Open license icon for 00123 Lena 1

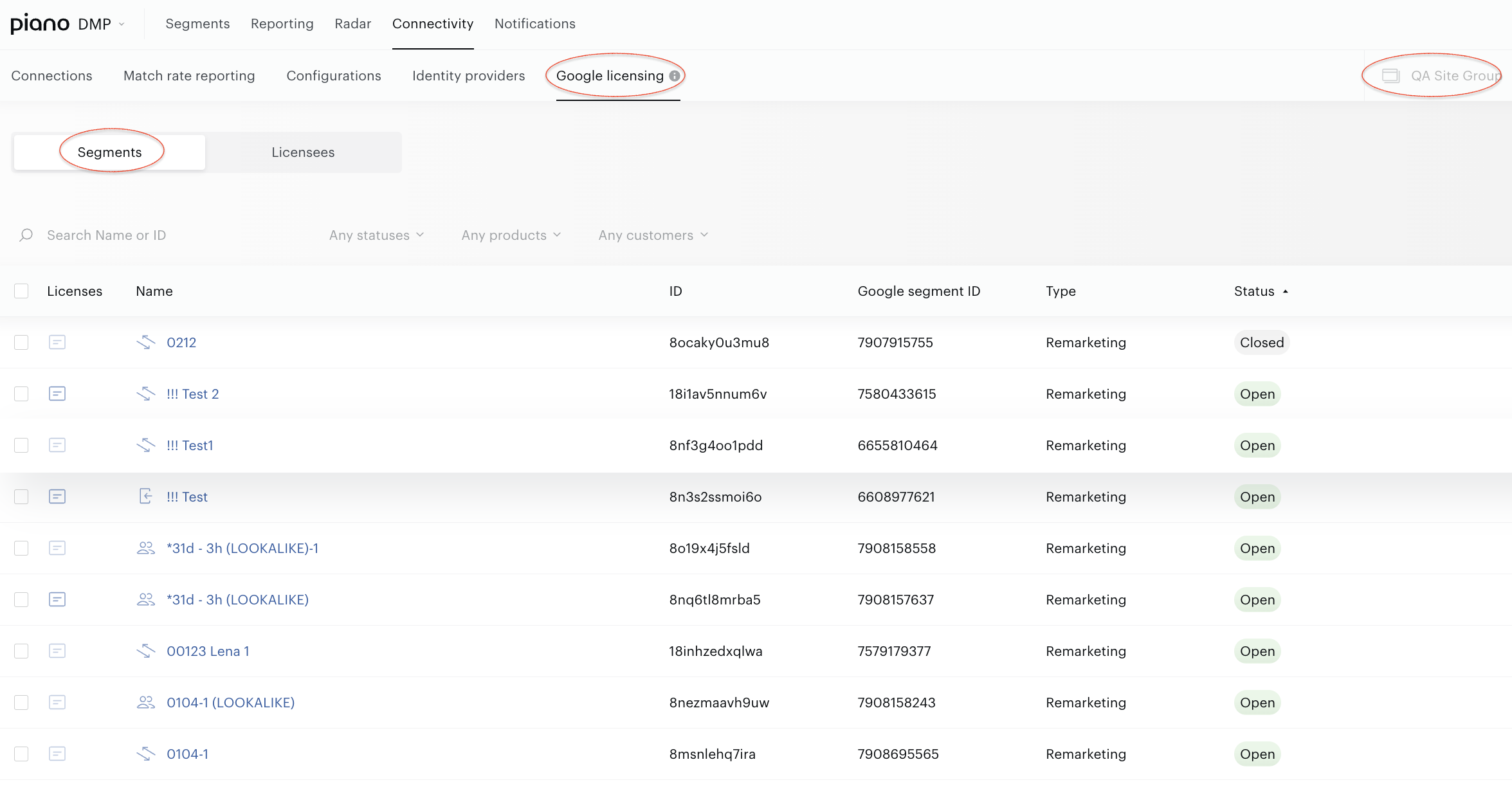point(57,651)
